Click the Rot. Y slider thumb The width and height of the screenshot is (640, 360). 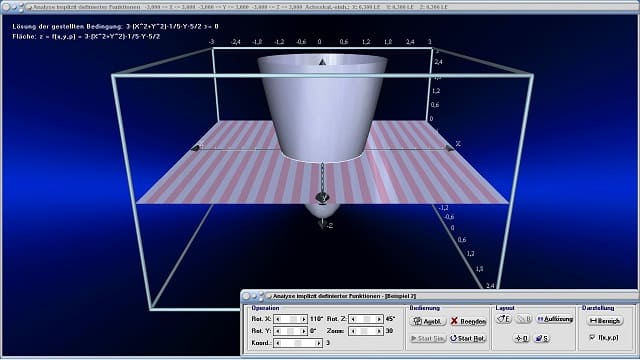[x=290, y=331]
